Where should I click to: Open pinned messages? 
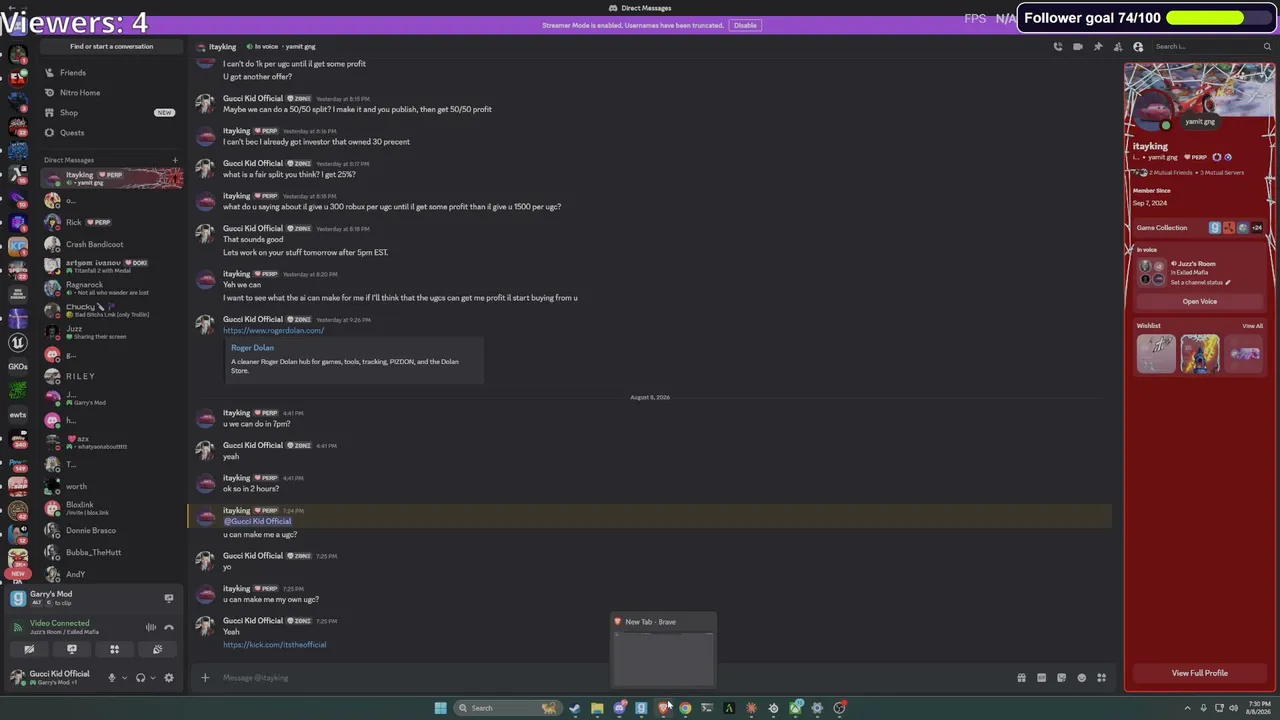pyautogui.click(x=1098, y=46)
